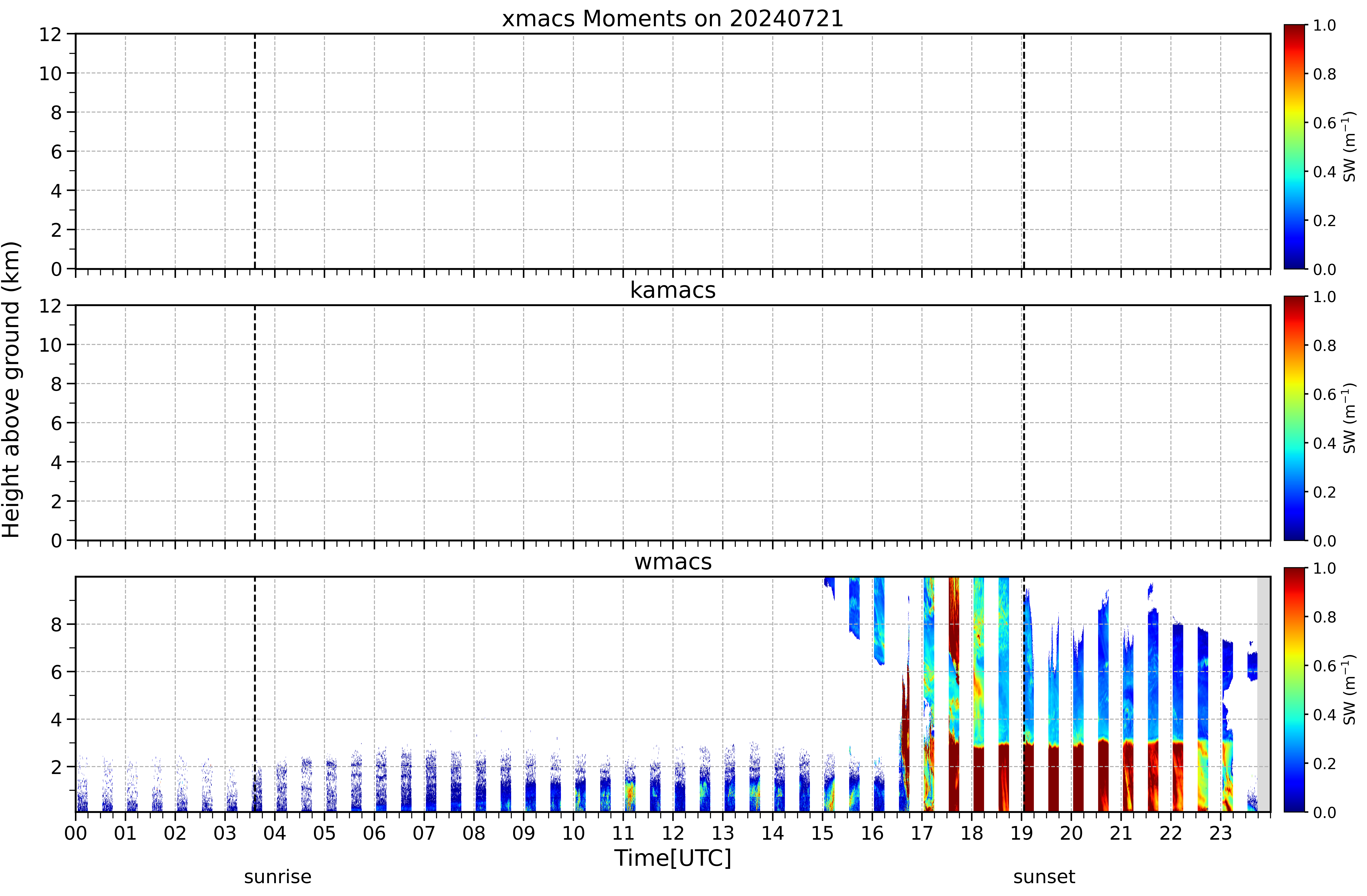This screenshot has width=1367, height=896.
Task: Click the 'wmacs' panel title
Action: 673,562
